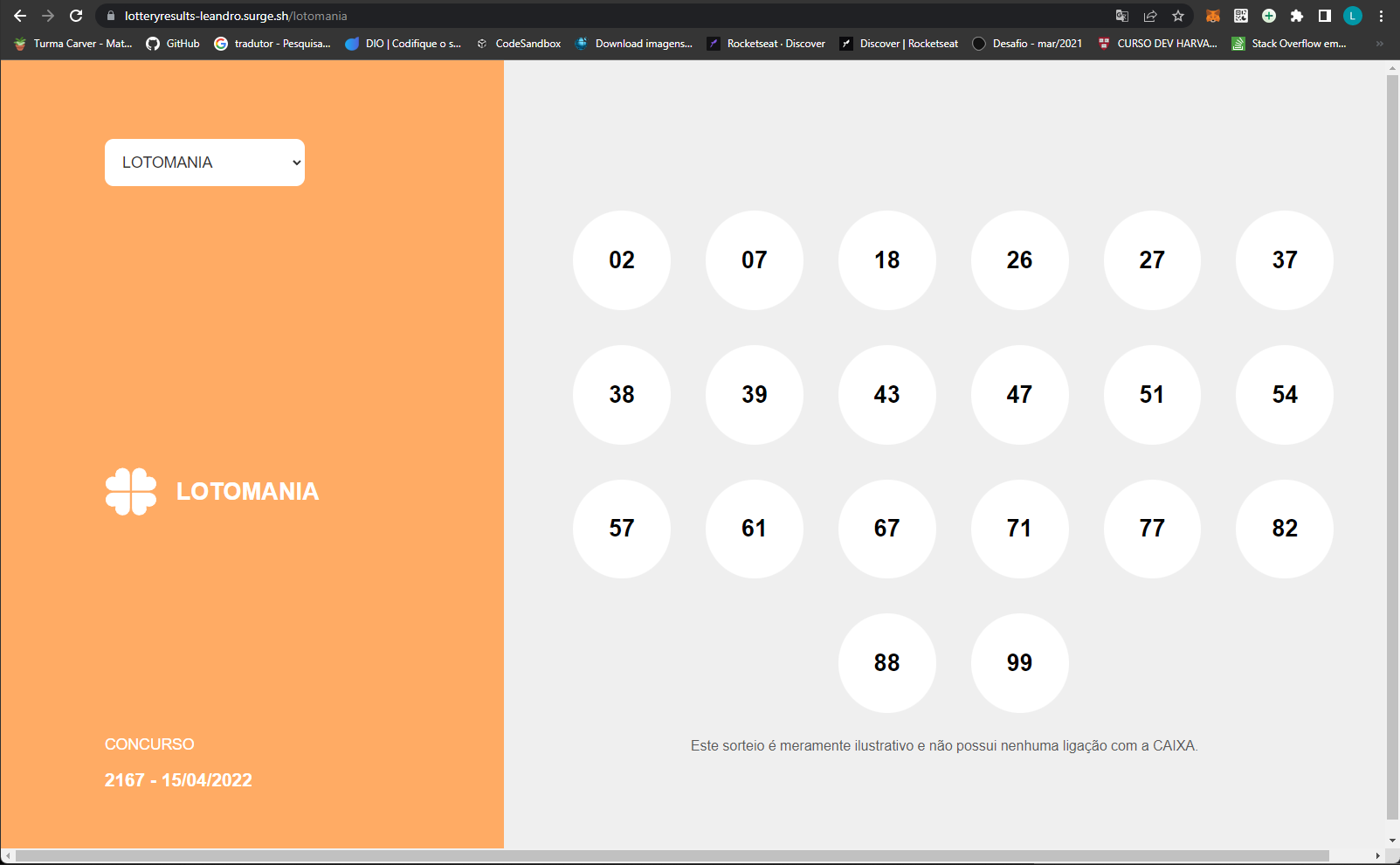The image size is (1400, 865).
Task: View site security lock information
Action: pos(111,16)
